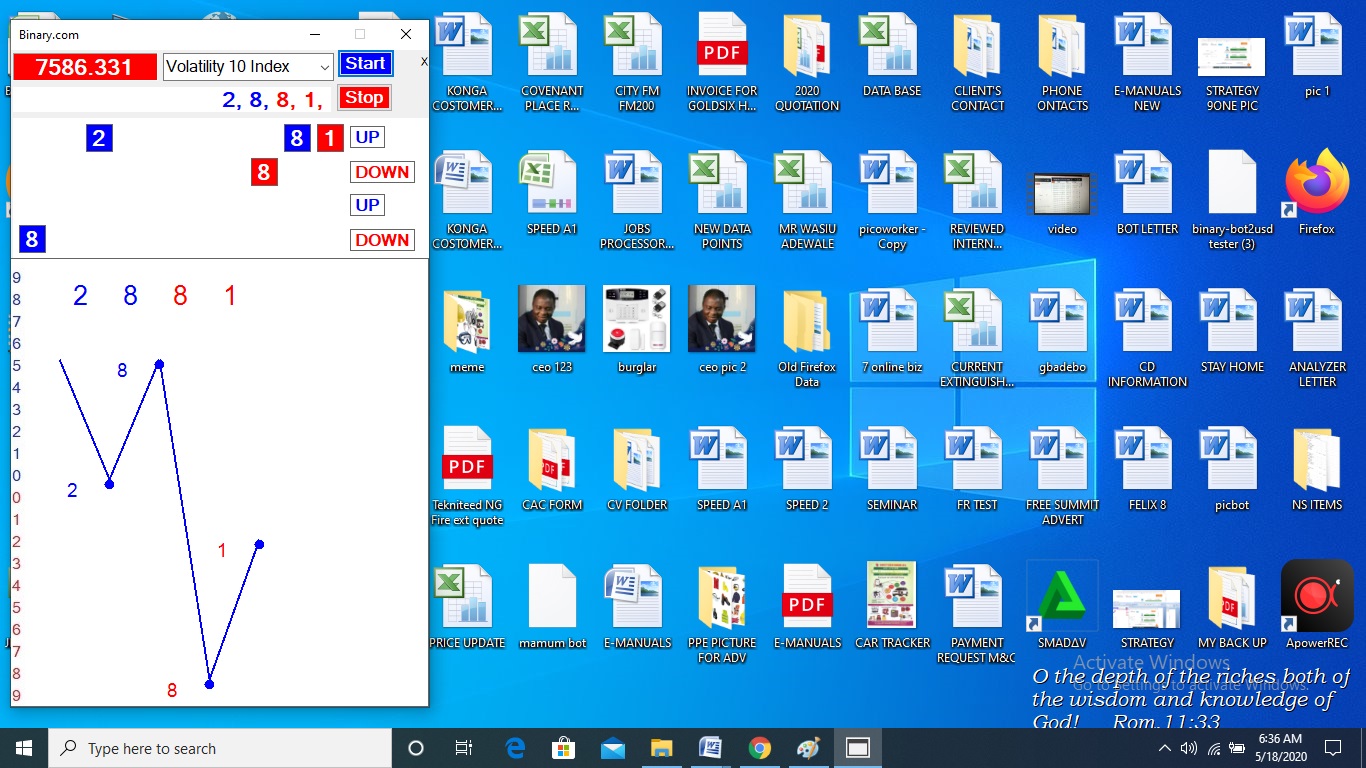Open the NS ITEMS folder

[1317, 469]
